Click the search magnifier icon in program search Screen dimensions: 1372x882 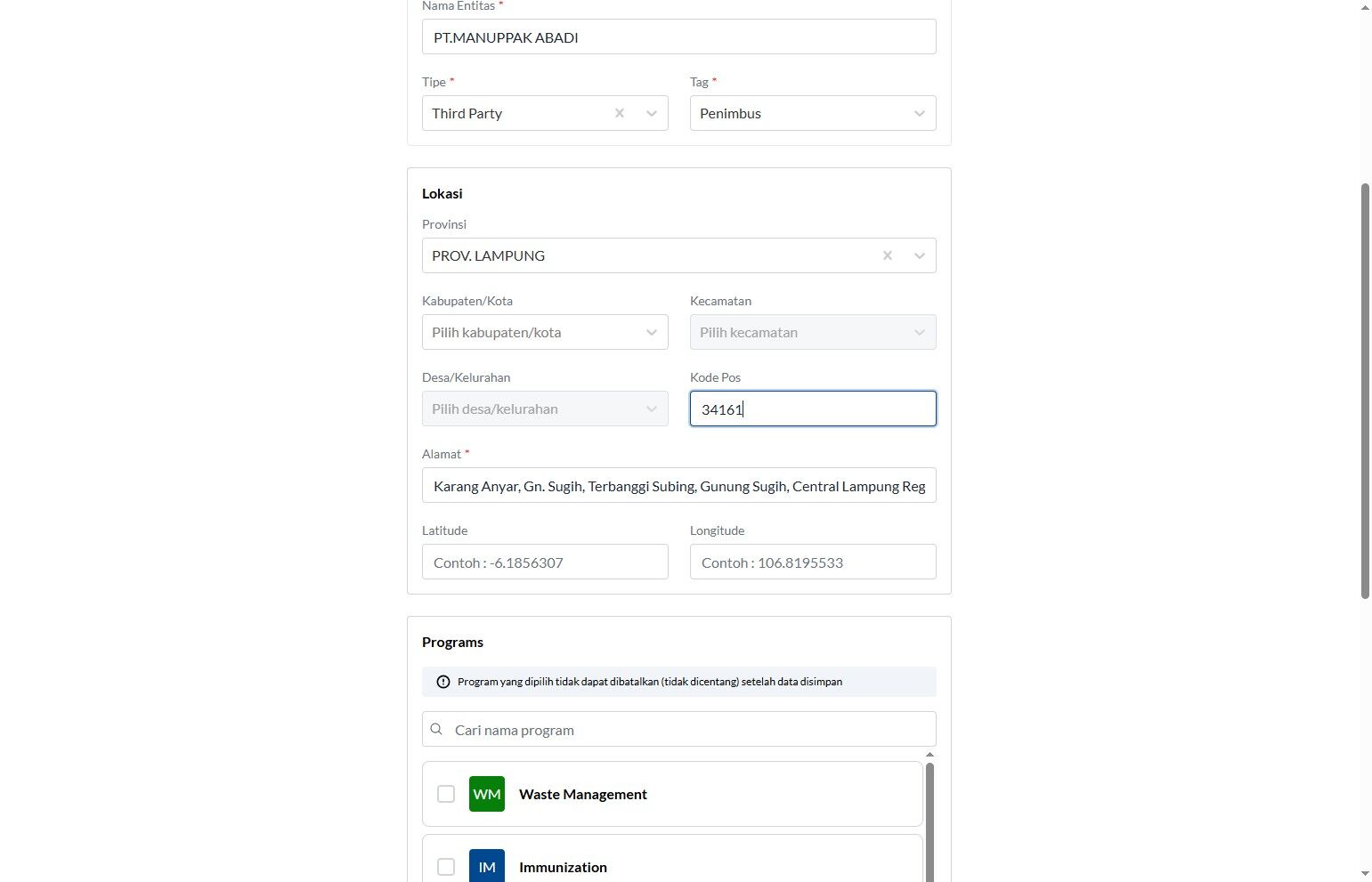coord(436,729)
